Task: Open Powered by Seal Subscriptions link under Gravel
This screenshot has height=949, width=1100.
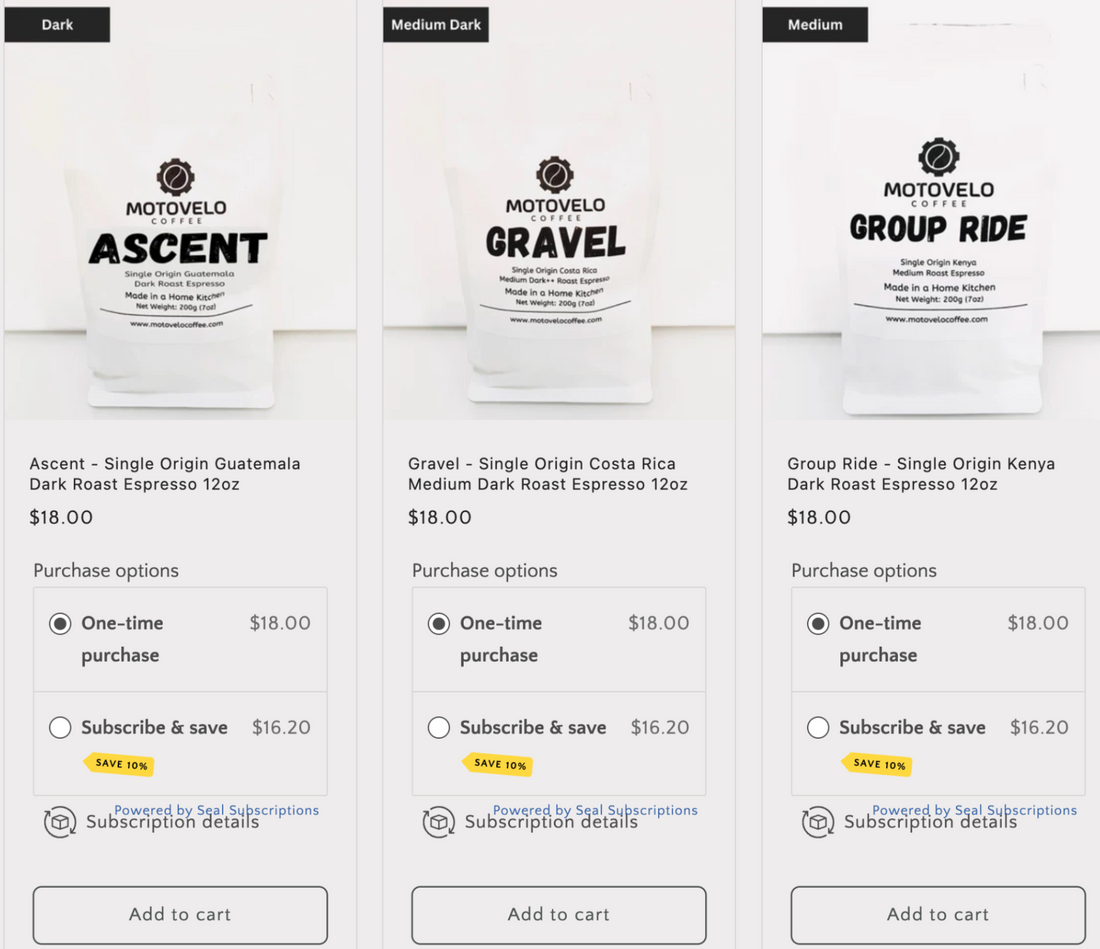Action: click(x=595, y=809)
